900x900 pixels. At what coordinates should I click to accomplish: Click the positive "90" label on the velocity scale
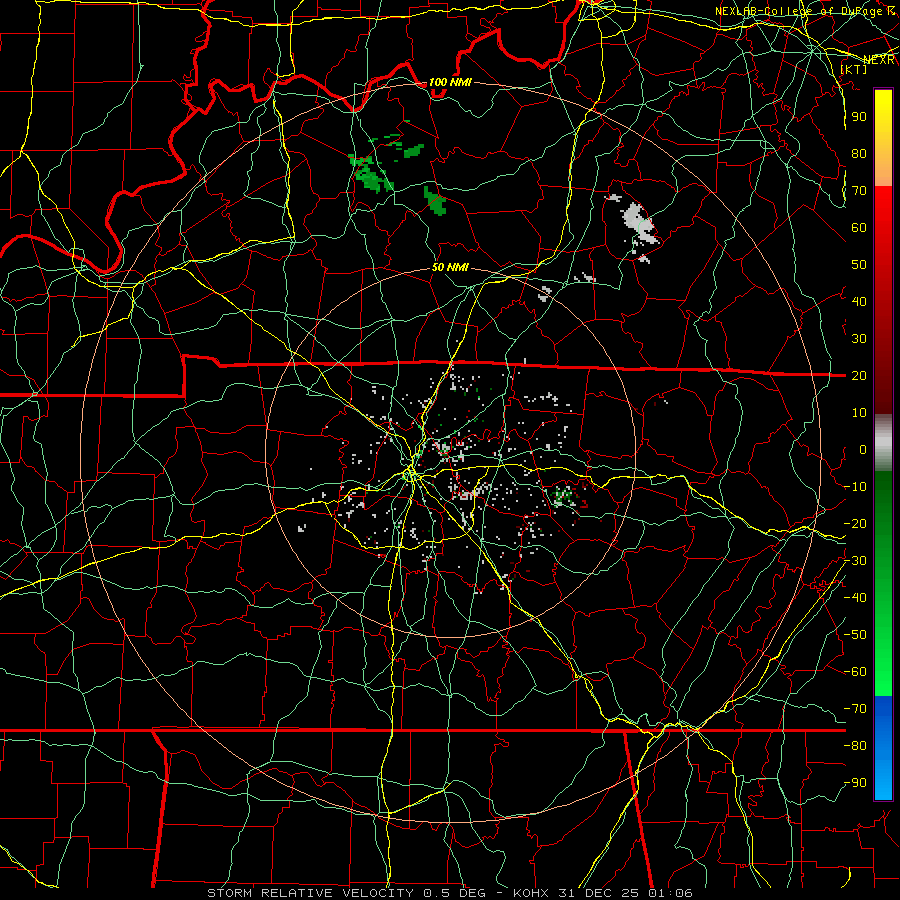[x=859, y=117]
